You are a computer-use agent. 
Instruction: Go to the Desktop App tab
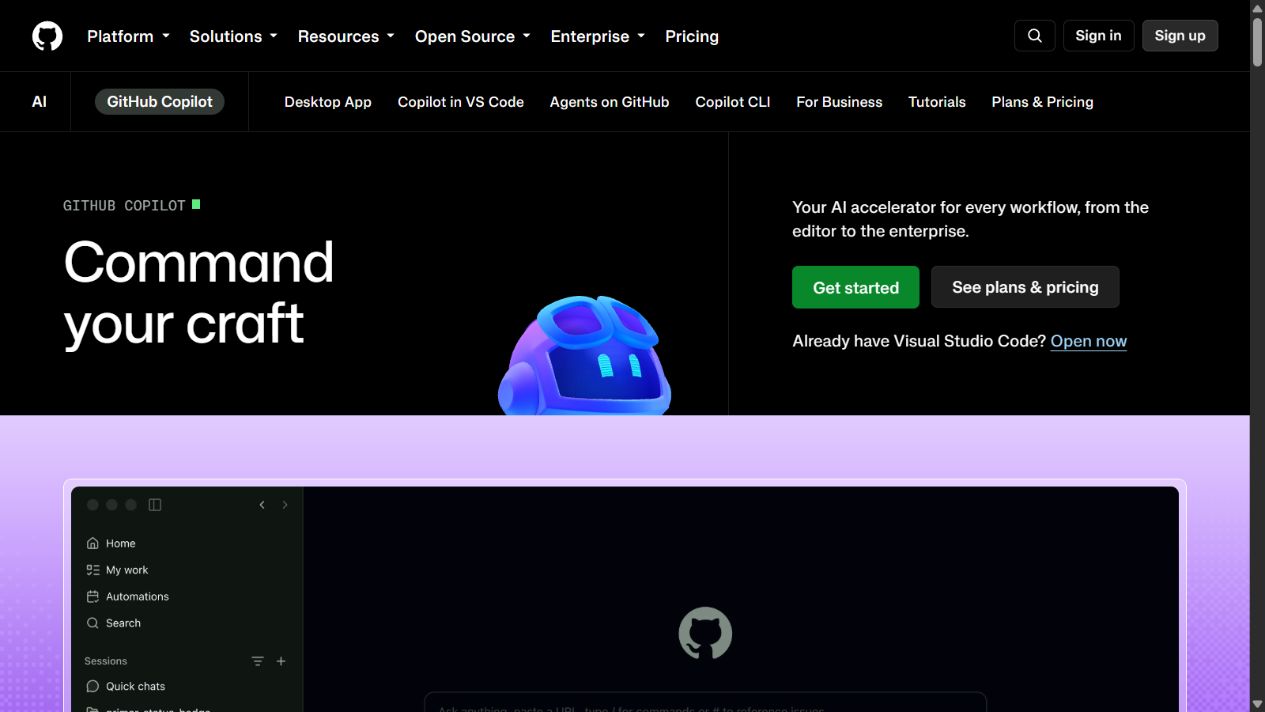[328, 102]
